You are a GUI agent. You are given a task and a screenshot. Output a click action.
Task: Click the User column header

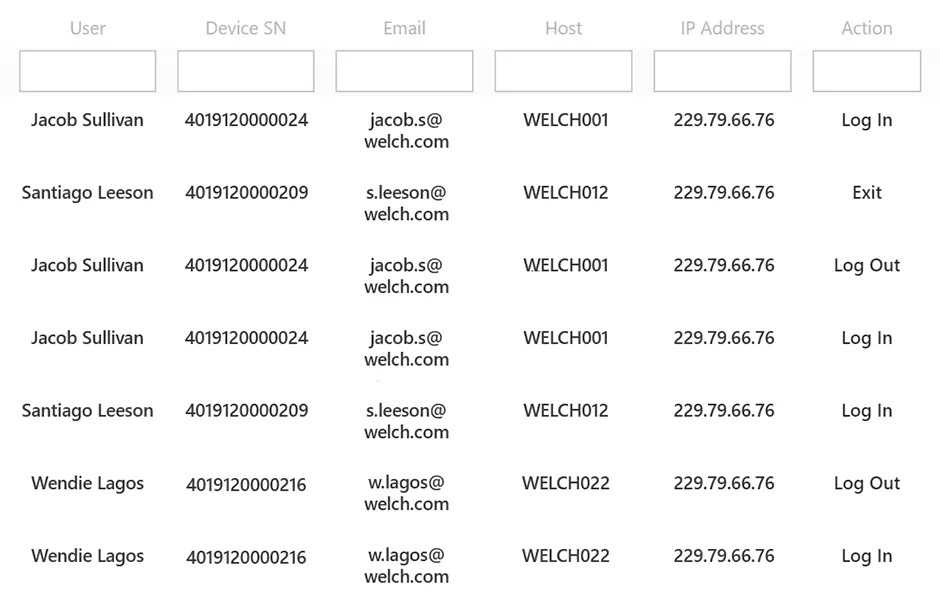88,28
